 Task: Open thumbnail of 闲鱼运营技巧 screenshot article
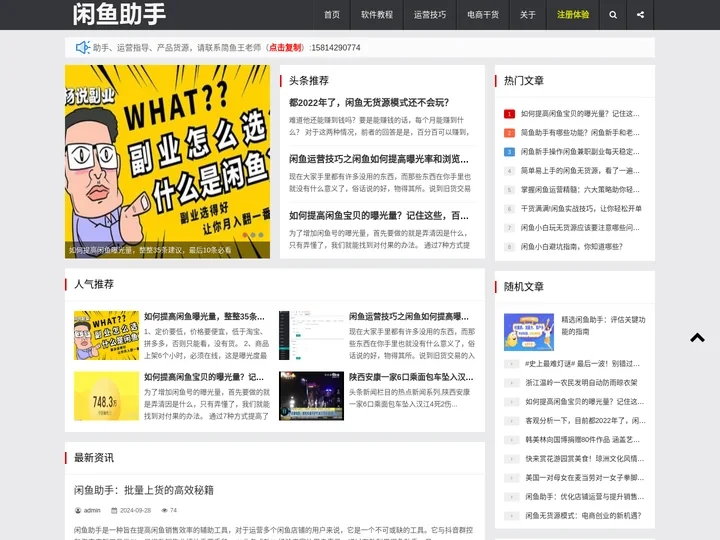pos(311,335)
